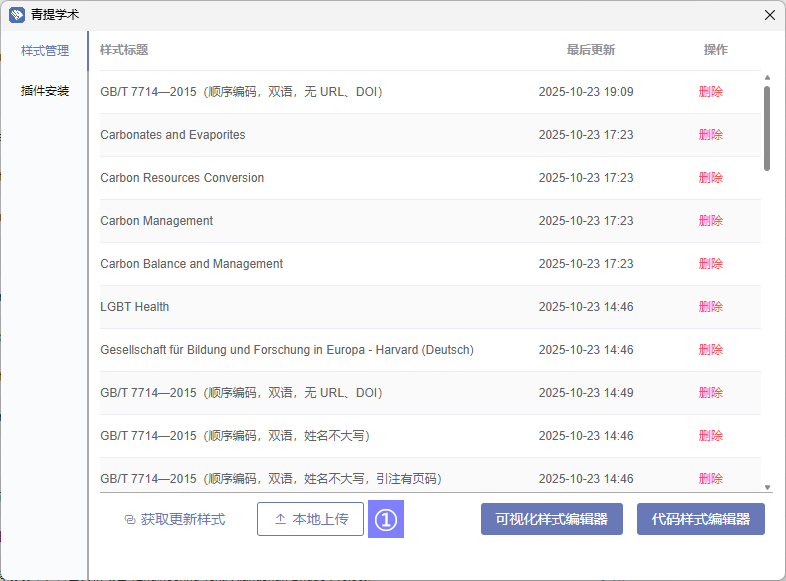
Task: Delete the Gesellschaft für Bildung Harvard style
Action: click(710, 350)
